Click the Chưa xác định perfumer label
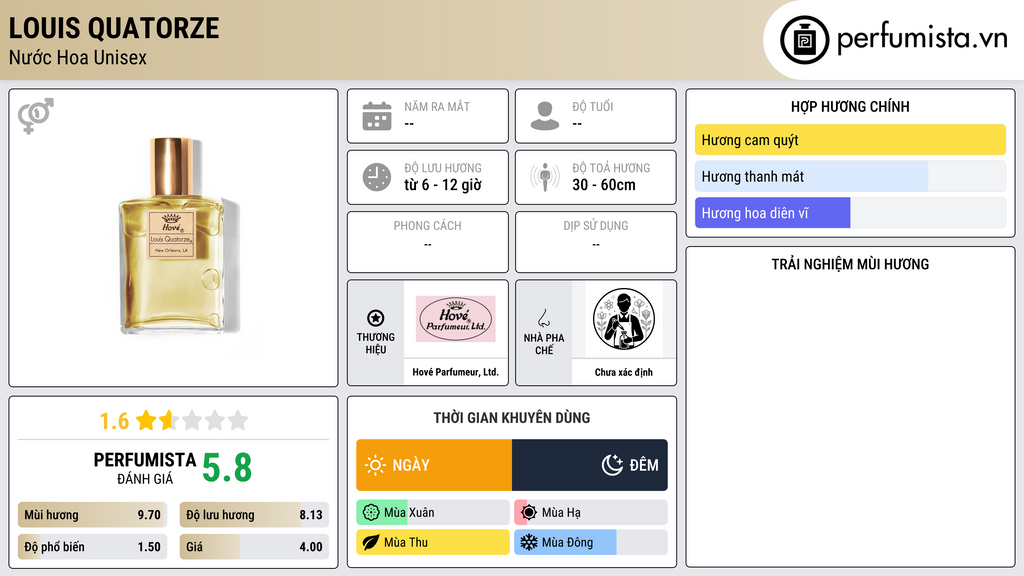This screenshot has height=576, width=1024. pos(624,372)
